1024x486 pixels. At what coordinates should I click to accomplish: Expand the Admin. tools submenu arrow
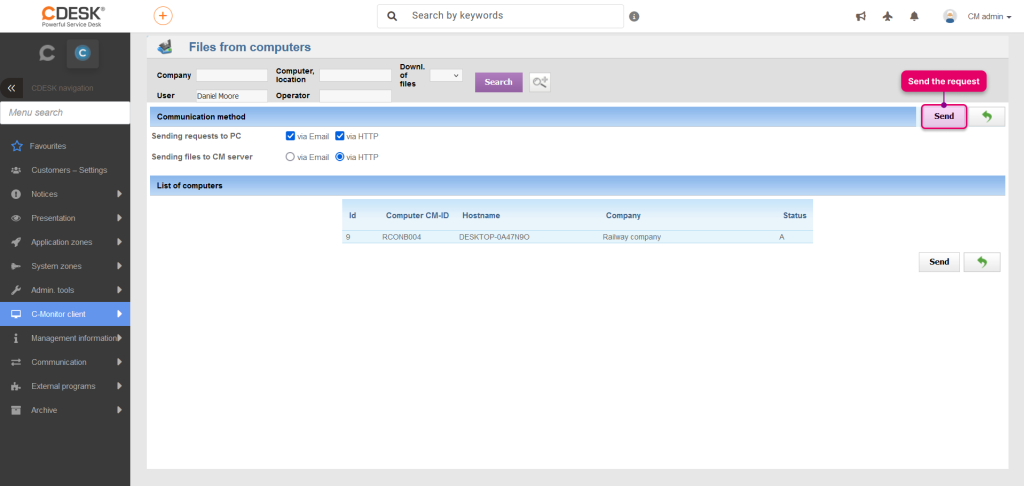120,290
